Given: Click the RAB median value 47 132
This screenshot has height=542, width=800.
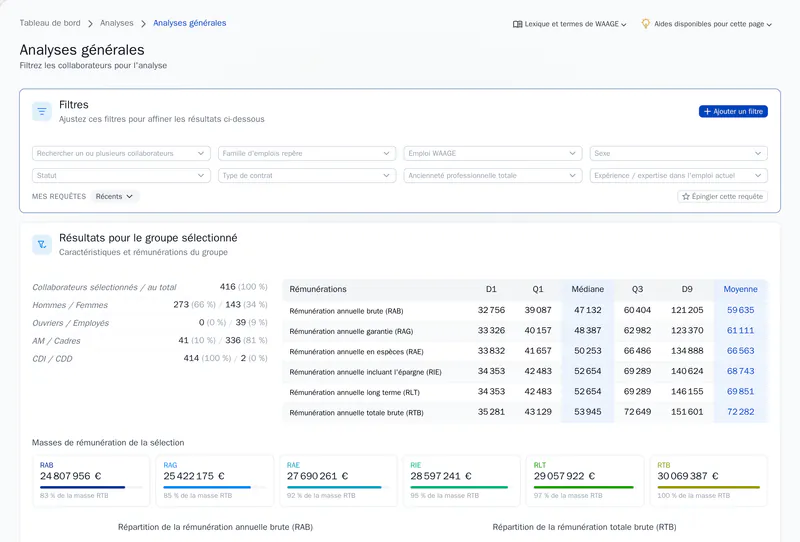Looking at the screenshot, I should tap(588, 310).
